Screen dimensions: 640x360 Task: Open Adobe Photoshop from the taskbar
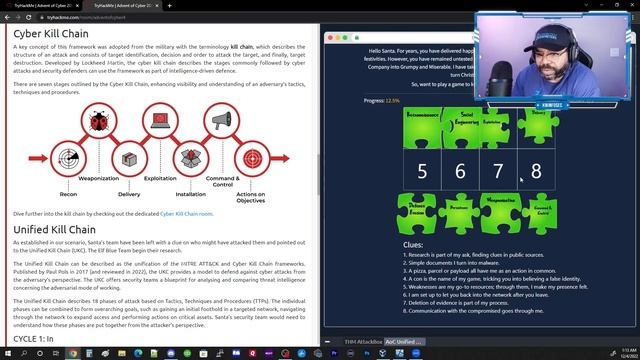point(367,353)
